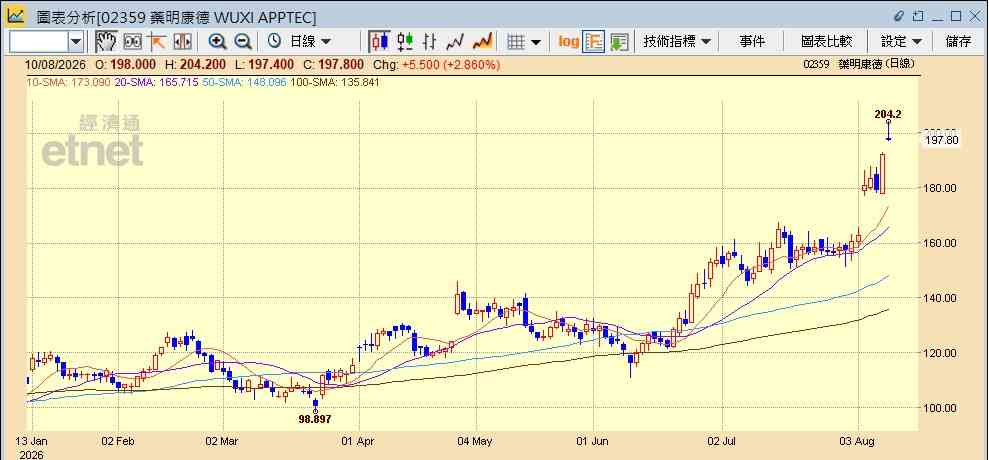Screen dimensions: 989x460
Task: Click the 10-SMA legend label
Action: click(x=68, y=82)
